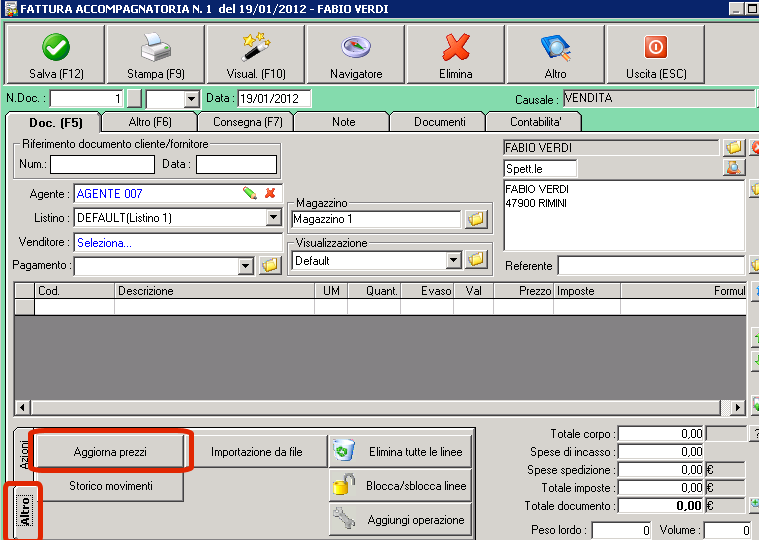Viewport: 759px width, 540px height.
Task: Click Importazione da file button
Action: coord(257,451)
